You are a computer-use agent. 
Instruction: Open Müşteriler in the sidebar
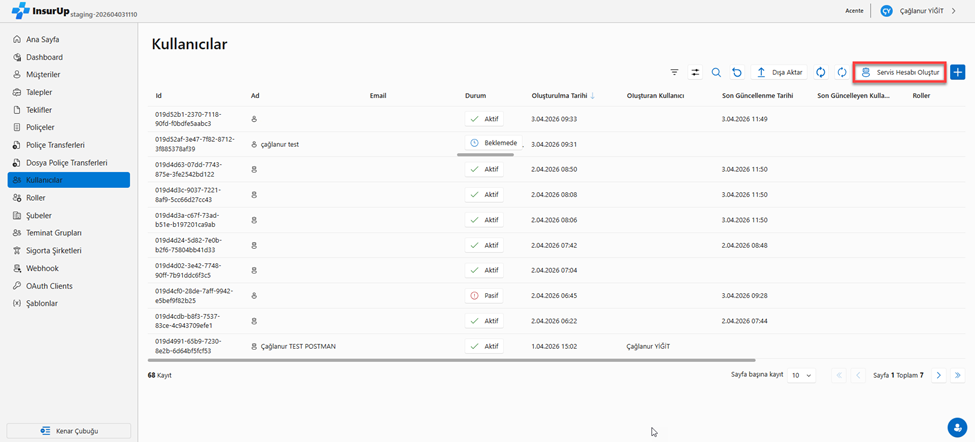coord(43,75)
